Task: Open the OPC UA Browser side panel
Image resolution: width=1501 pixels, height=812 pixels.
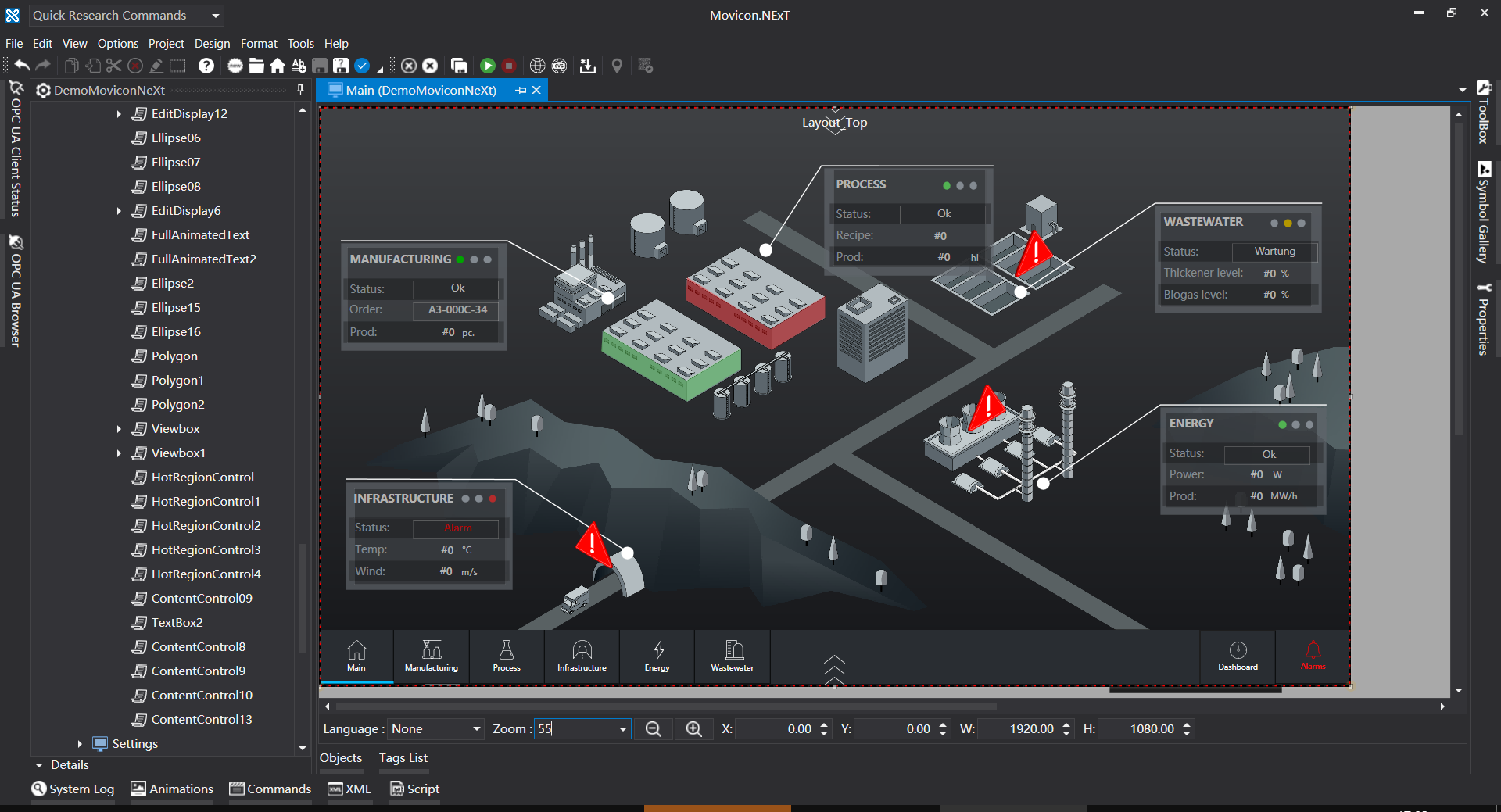Action: point(15,292)
